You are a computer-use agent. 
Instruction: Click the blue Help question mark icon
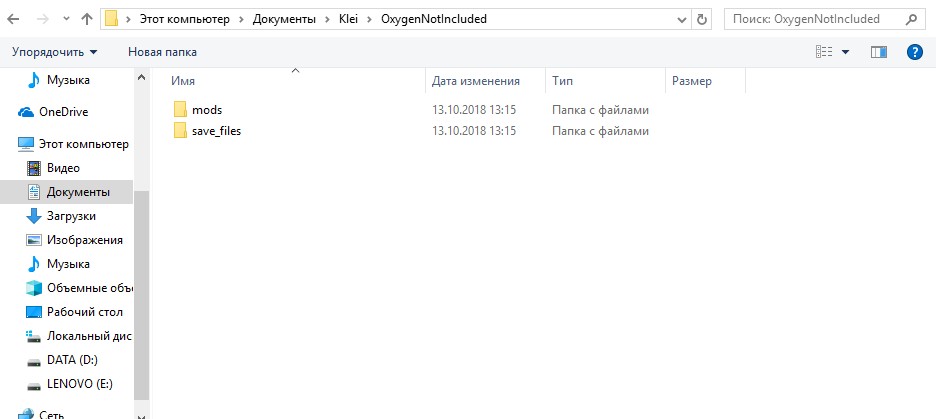tap(913, 51)
